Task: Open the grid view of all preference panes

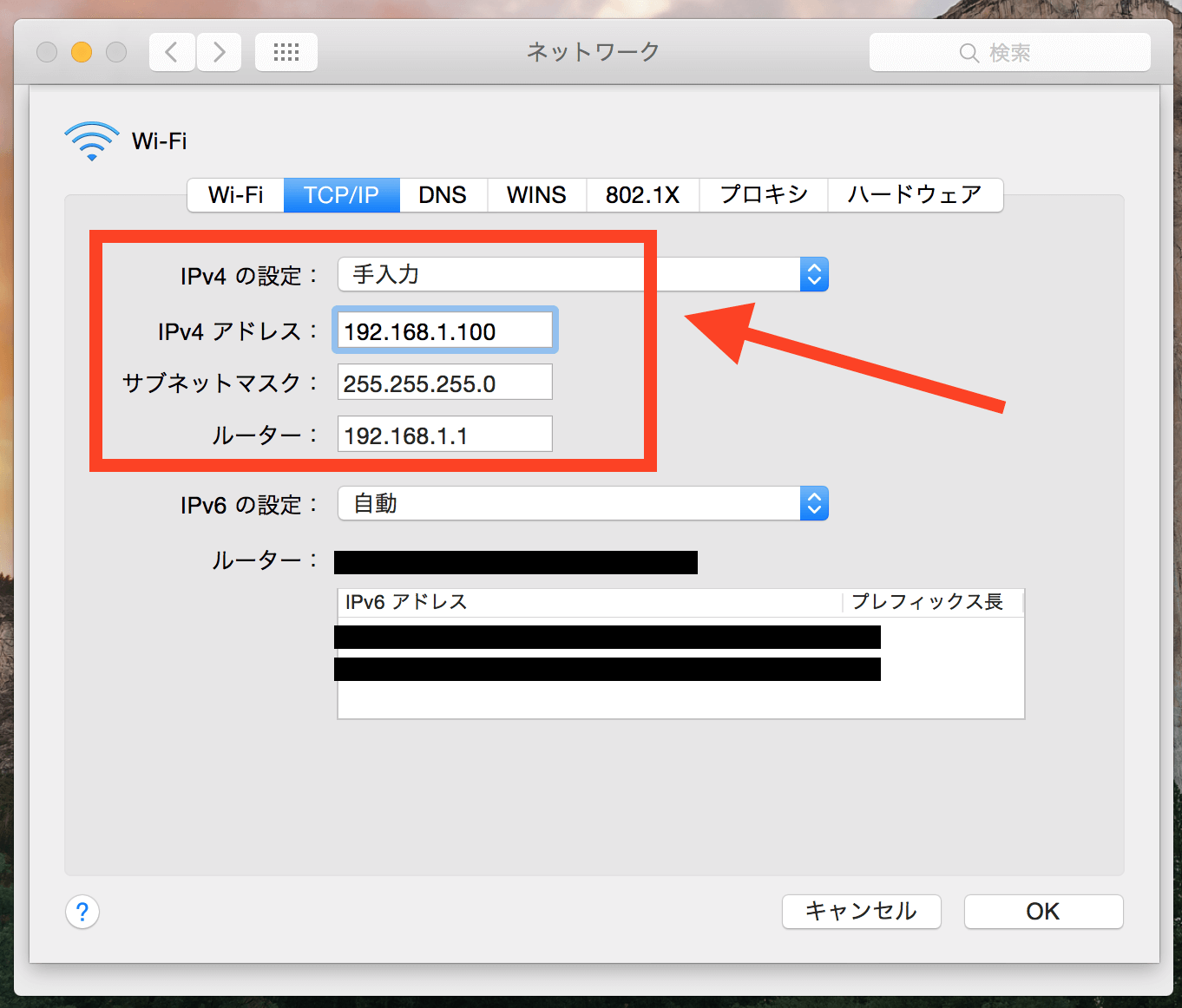Action: [286, 51]
